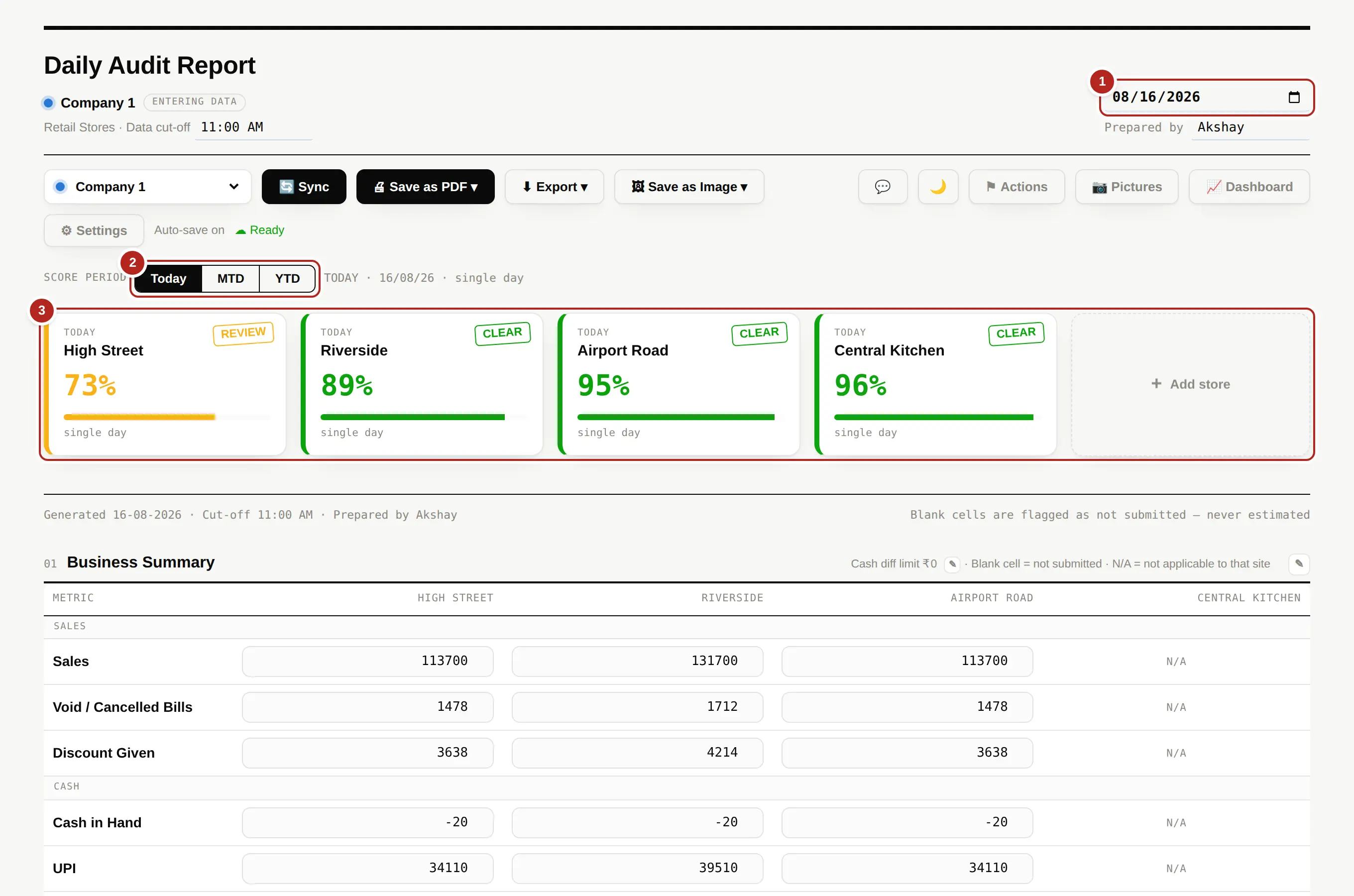Edit Riverside Discount Given 4214
The width and height of the screenshot is (1354, 896).
pos(637,753)
